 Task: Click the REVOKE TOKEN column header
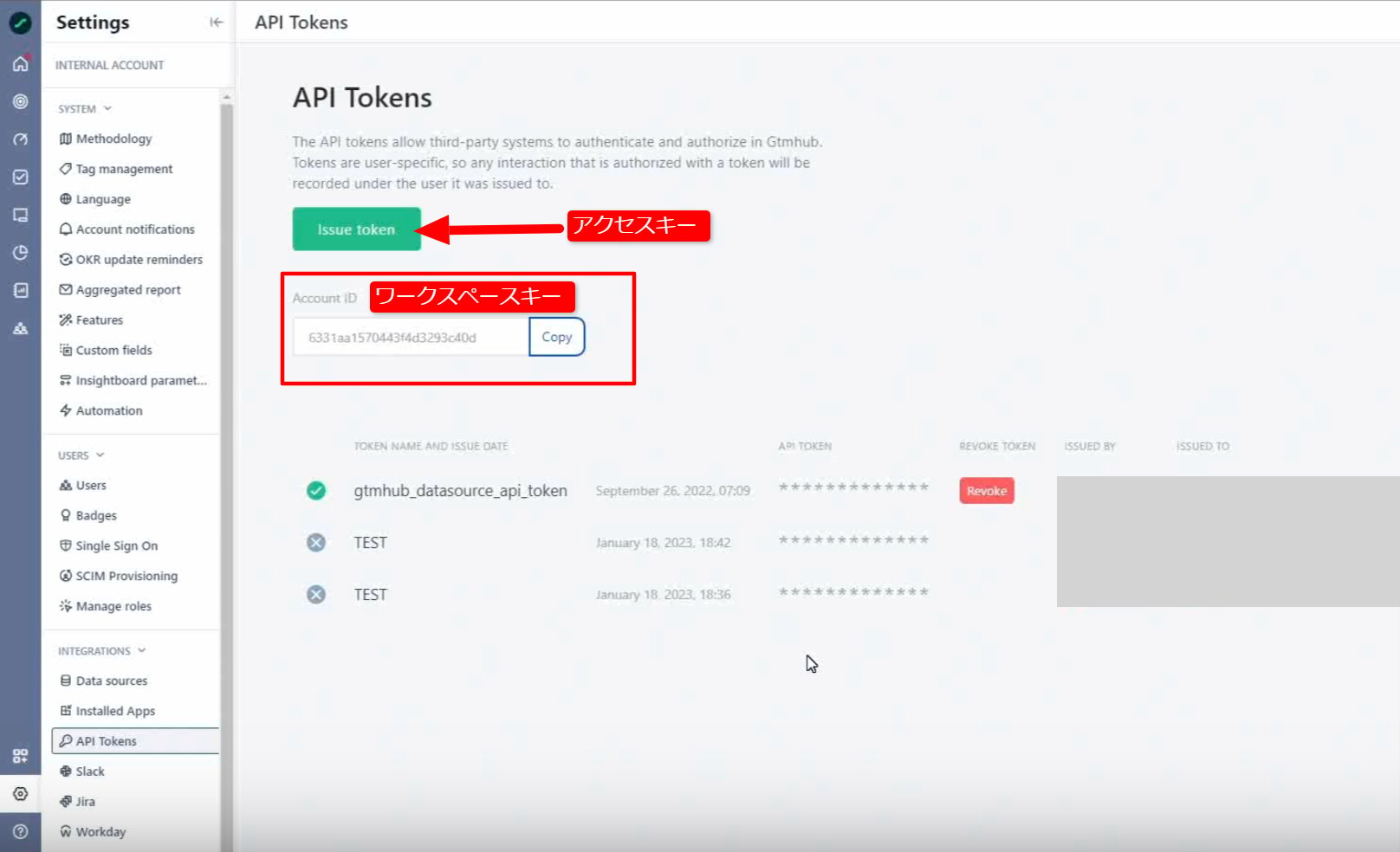point(997,447)
